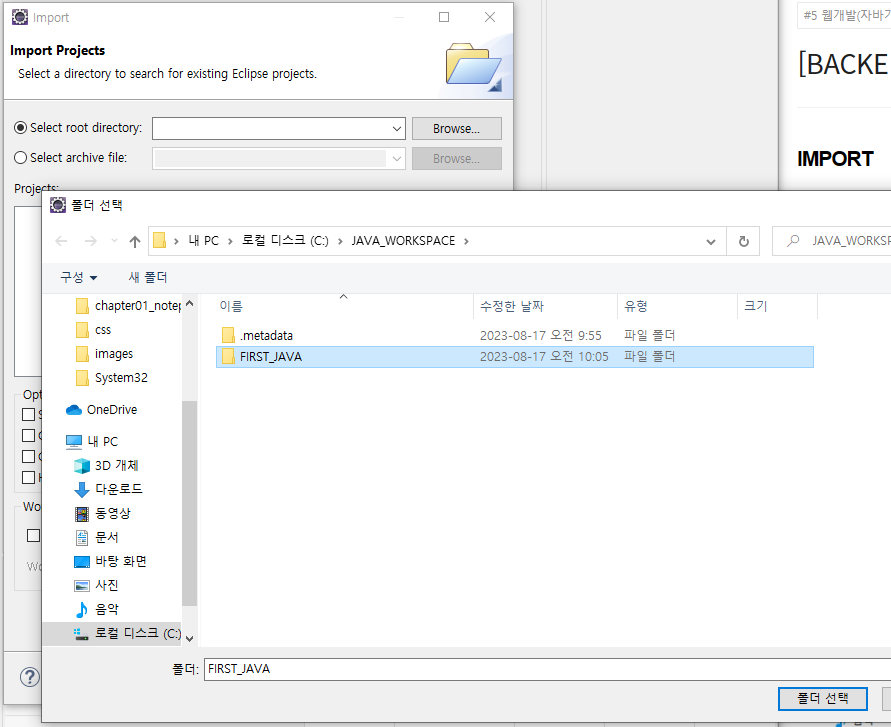Toggle the fourth Options checkbox in the Import dialog
This screenshot has width=891, height=727.
click(x=28, y=477)
